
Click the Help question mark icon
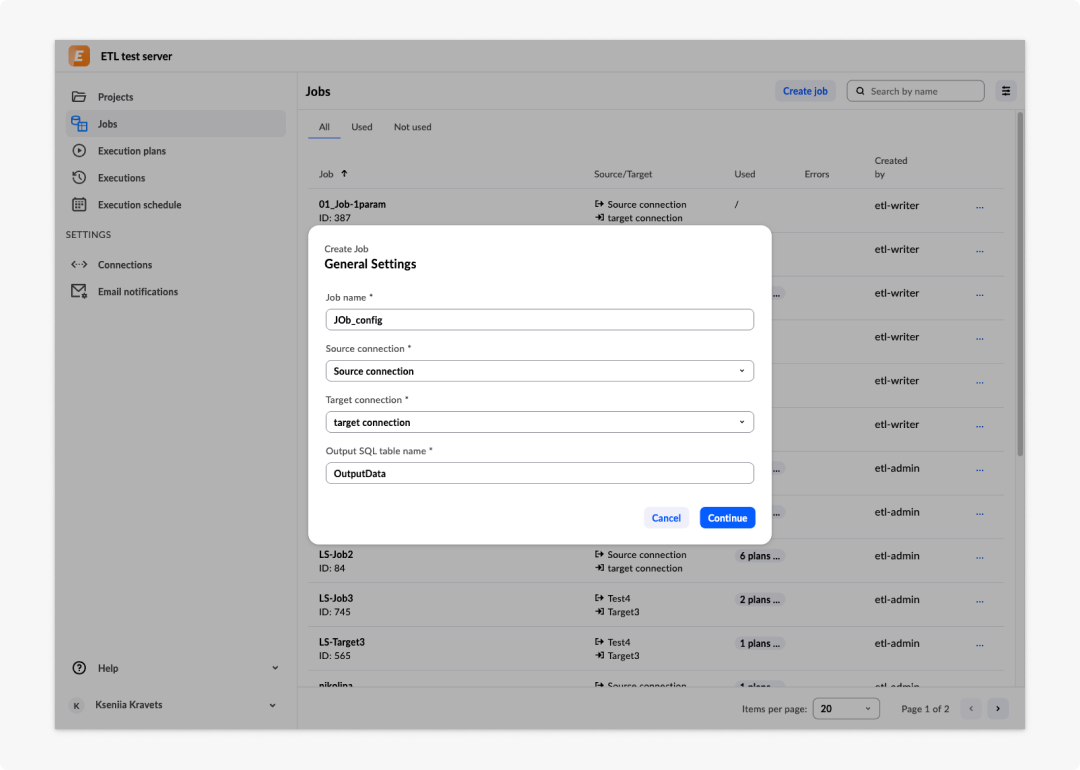point(79,667)
